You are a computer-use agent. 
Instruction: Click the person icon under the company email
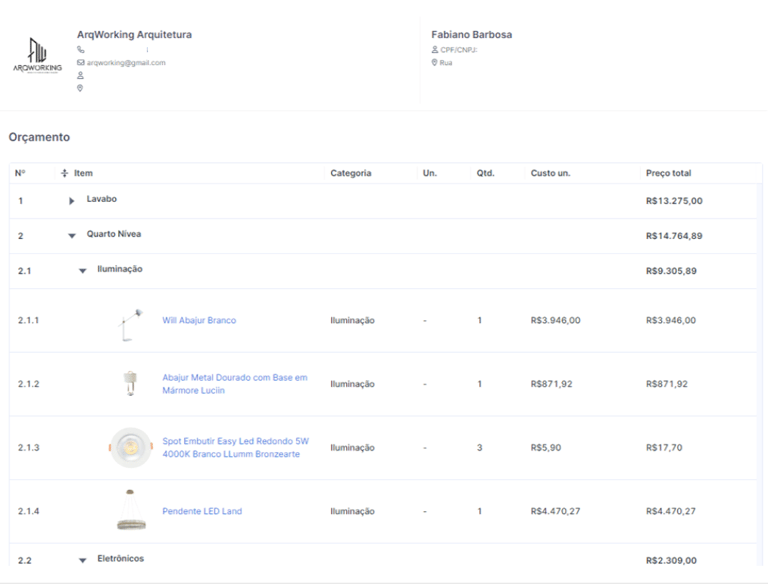[x=81, y=75]
